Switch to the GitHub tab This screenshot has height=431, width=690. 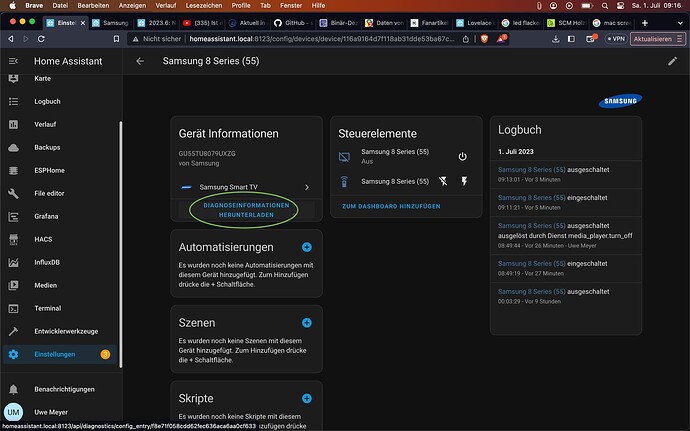(x=293, y=23)
